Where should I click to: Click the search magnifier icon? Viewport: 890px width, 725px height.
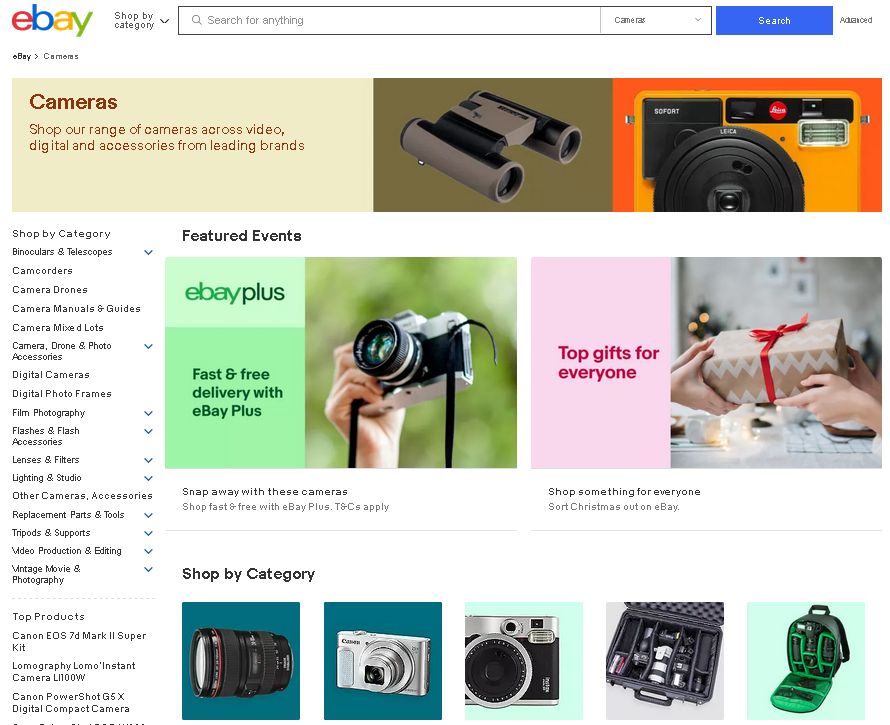(x=196, y=20)
